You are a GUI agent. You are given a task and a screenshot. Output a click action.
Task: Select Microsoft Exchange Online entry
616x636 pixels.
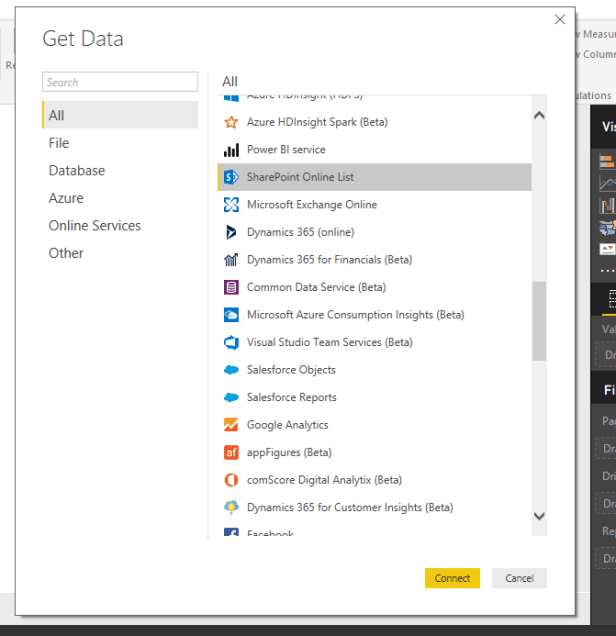(374, 205)
